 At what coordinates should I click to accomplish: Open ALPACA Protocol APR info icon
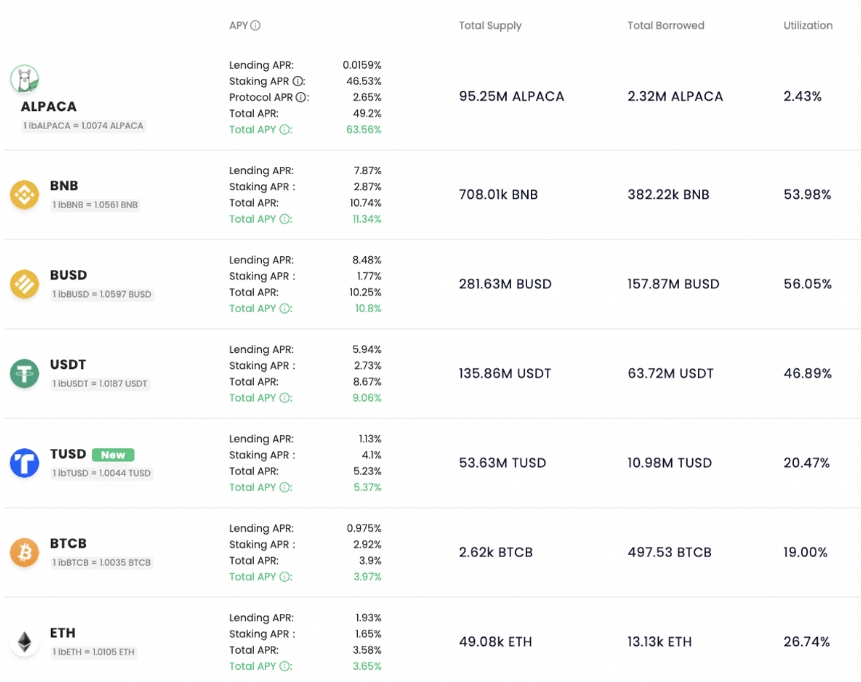click(301, 97)
